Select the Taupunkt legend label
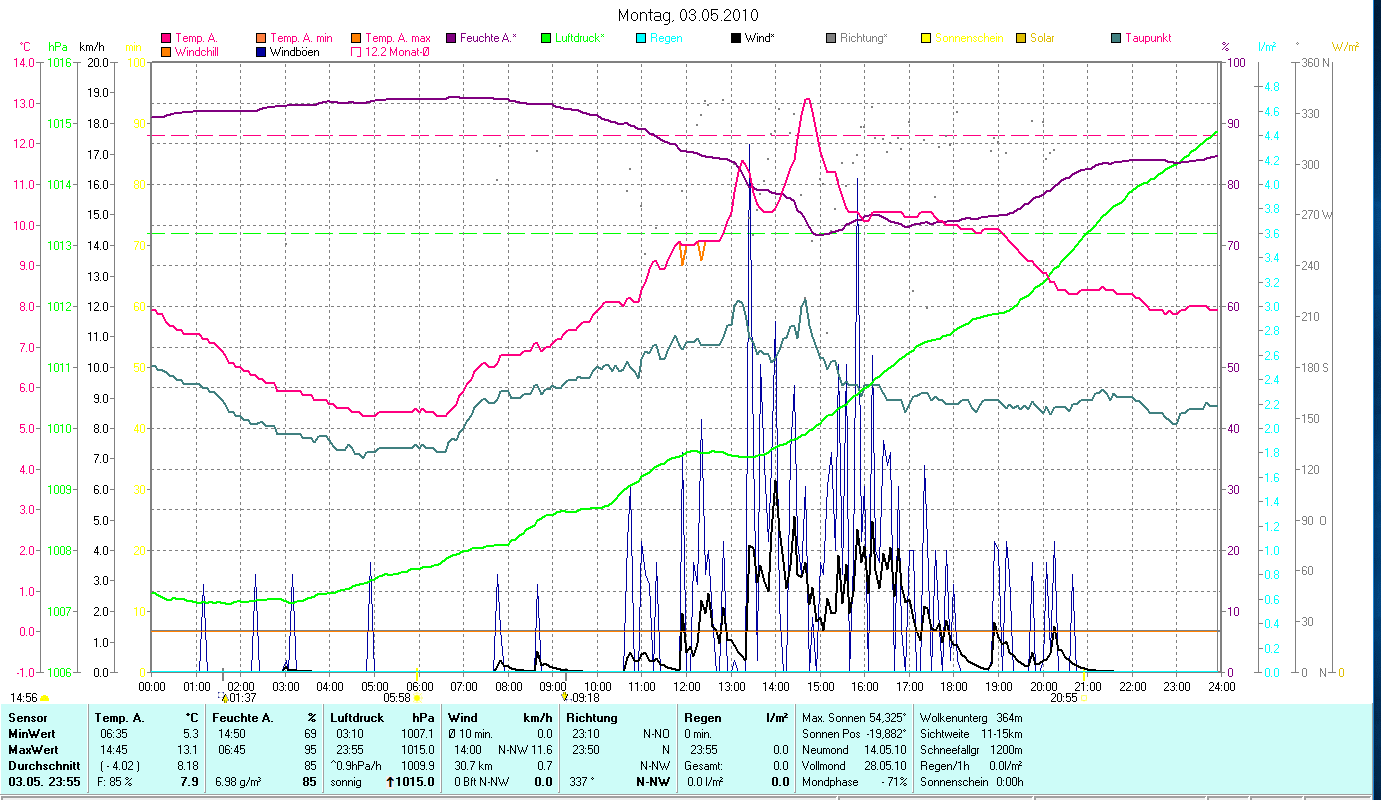 pos(1148,39)
